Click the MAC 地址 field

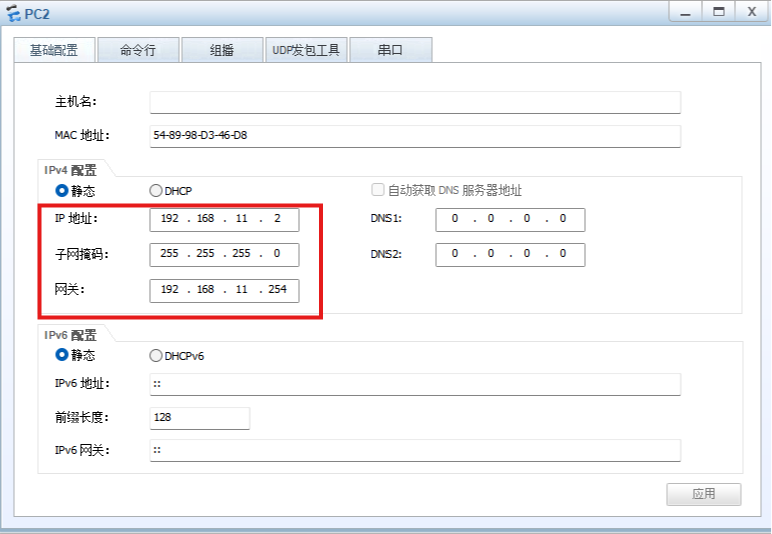point(415,136)
